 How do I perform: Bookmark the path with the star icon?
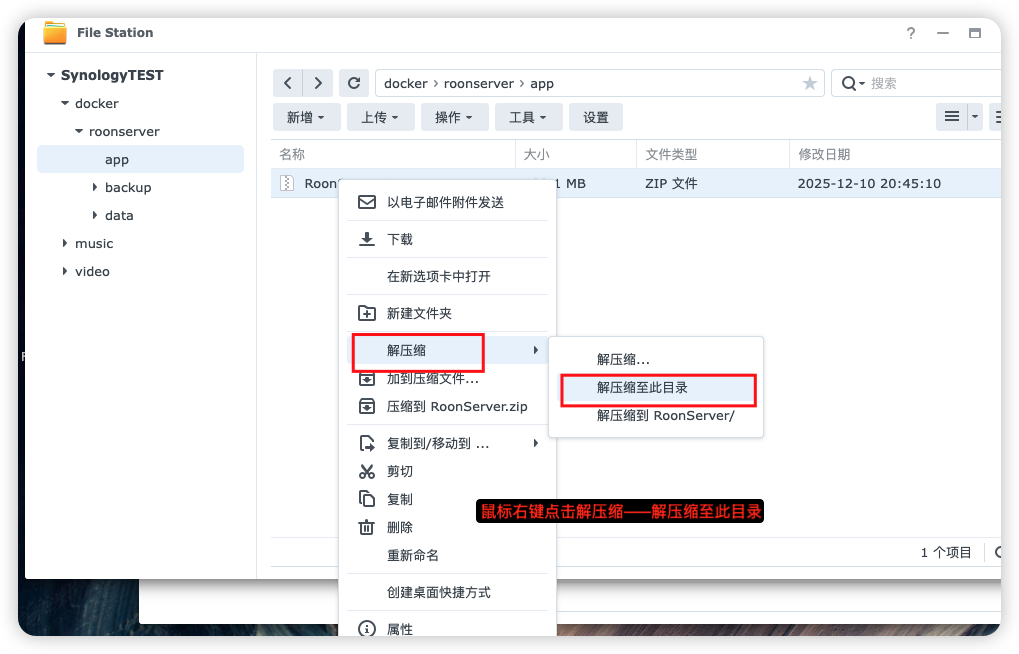pyautogui.click(x=809, y=84)
